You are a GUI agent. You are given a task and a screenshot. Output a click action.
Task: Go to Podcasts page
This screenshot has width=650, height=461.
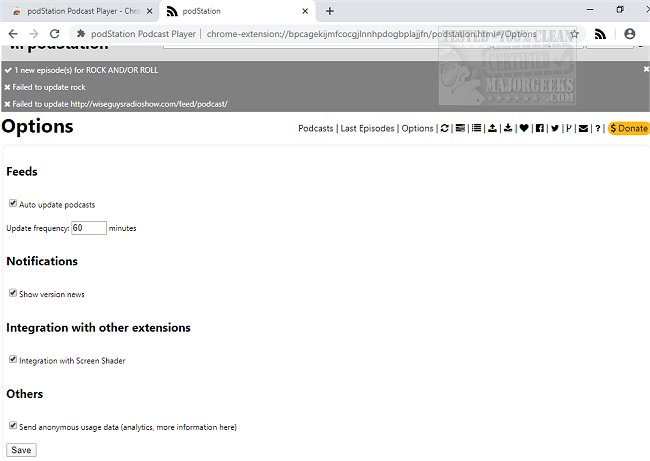tap(315, 129)
